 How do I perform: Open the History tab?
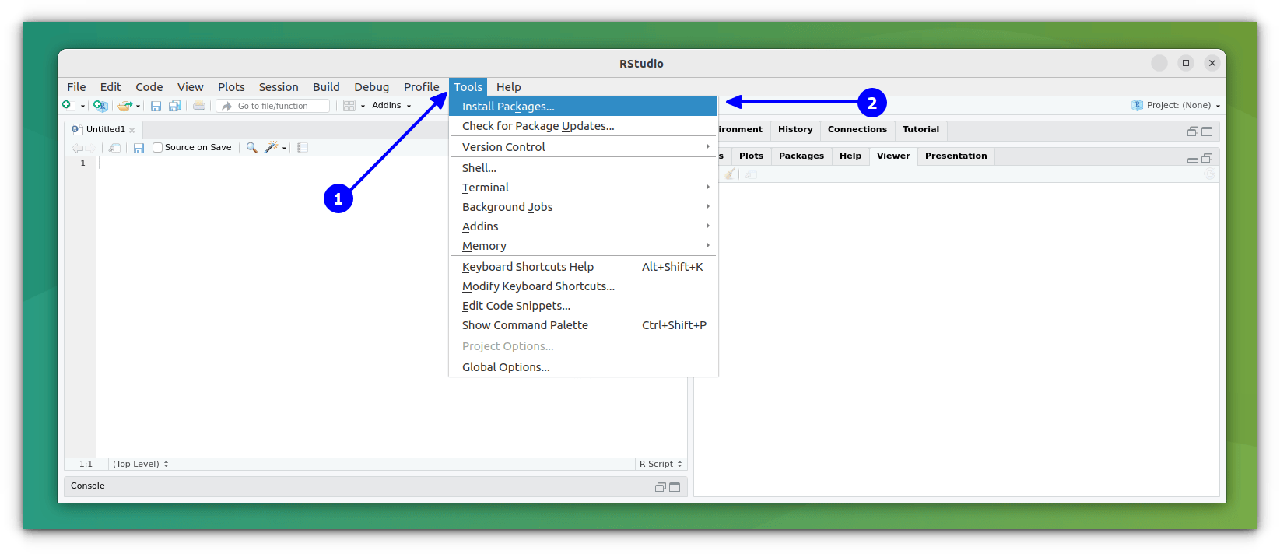795,129
